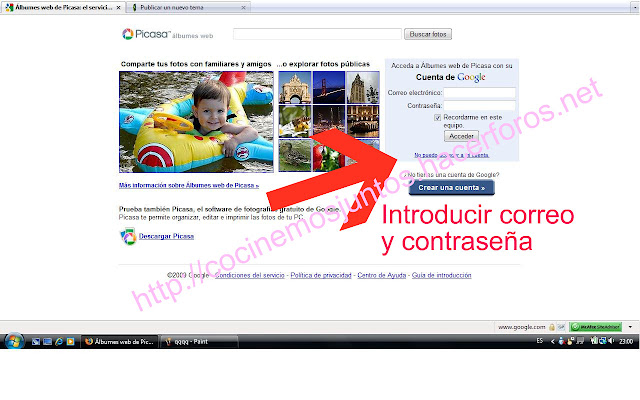Click the Picasa download icon beside Descargar Picasa
The width and height of the screenshot is (640, 400).
[128, 236]
